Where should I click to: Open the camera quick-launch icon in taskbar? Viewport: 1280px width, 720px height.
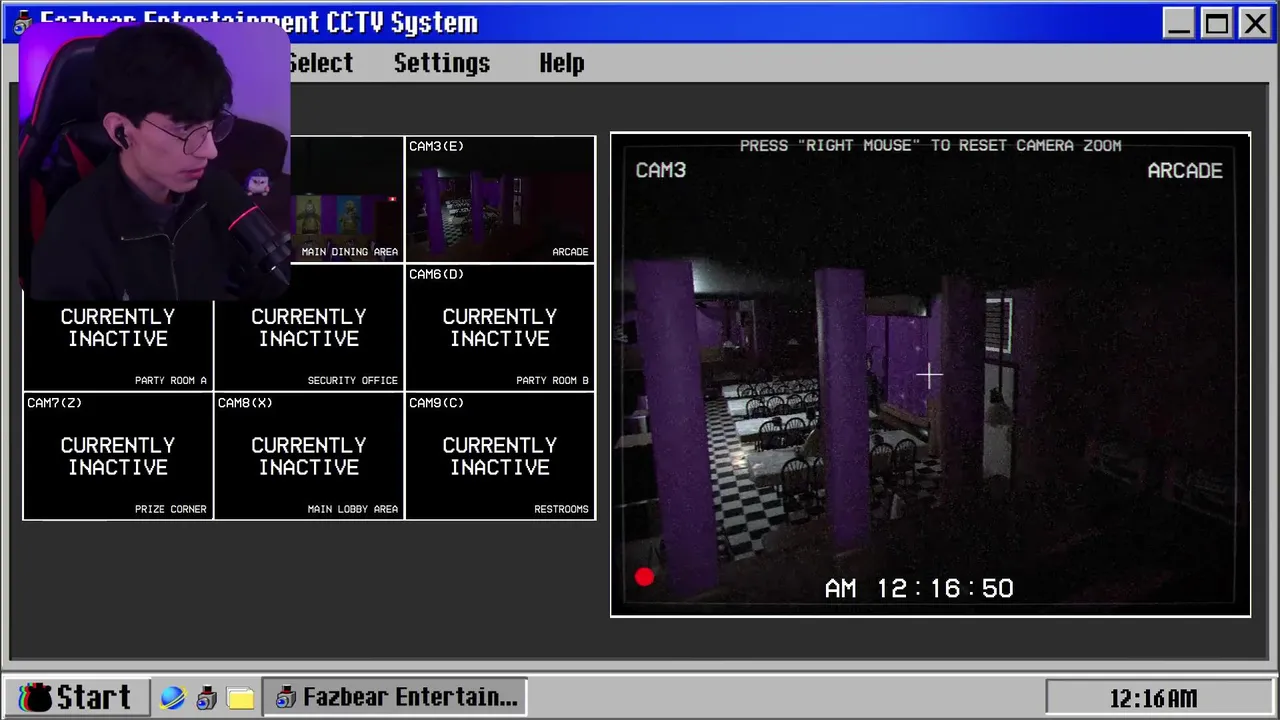[206, 698]
